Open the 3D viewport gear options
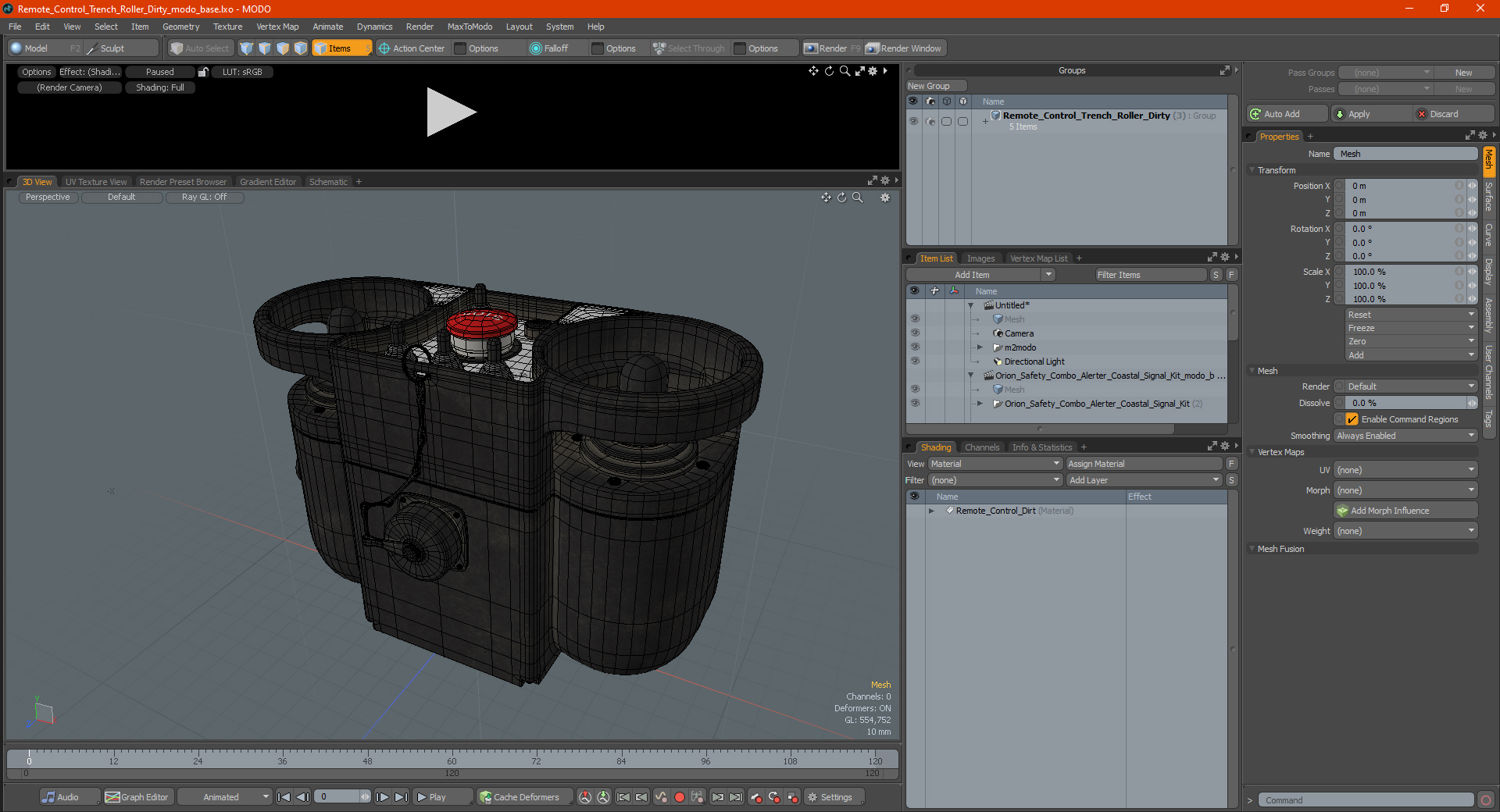 point(885,198)
